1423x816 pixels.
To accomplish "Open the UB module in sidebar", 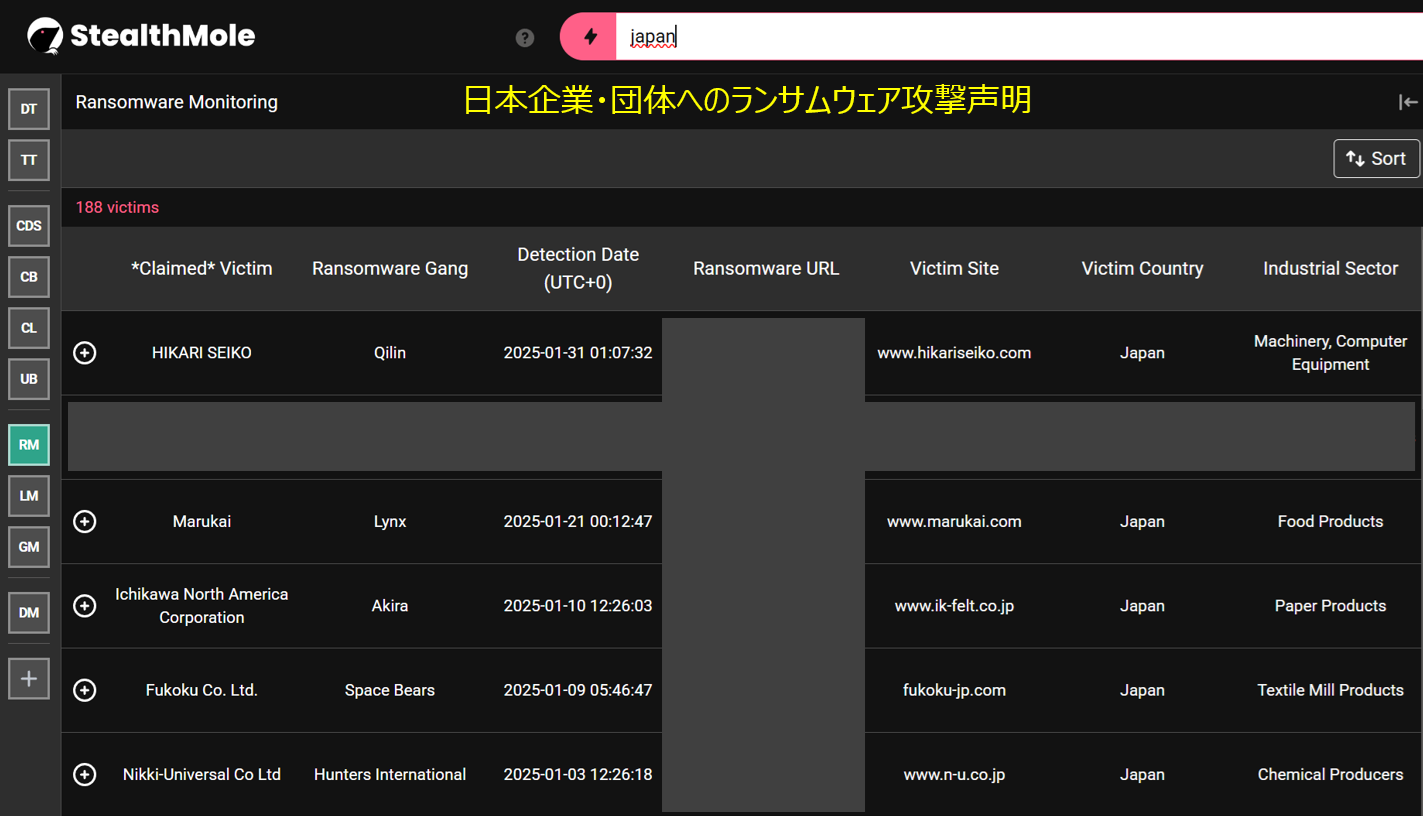I will click(x=29, y=379).
